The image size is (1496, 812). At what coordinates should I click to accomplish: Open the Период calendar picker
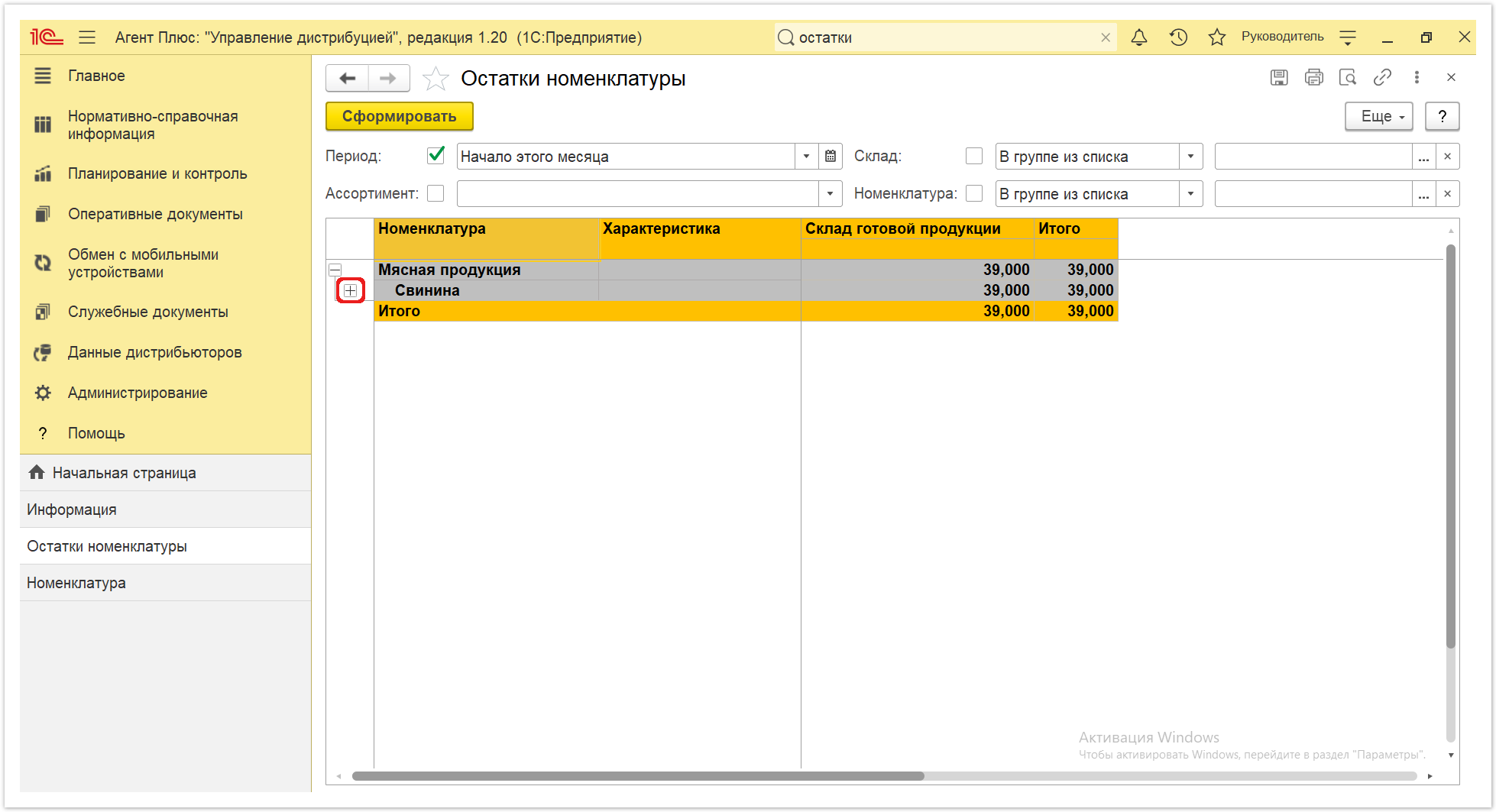tap(831, 157)
